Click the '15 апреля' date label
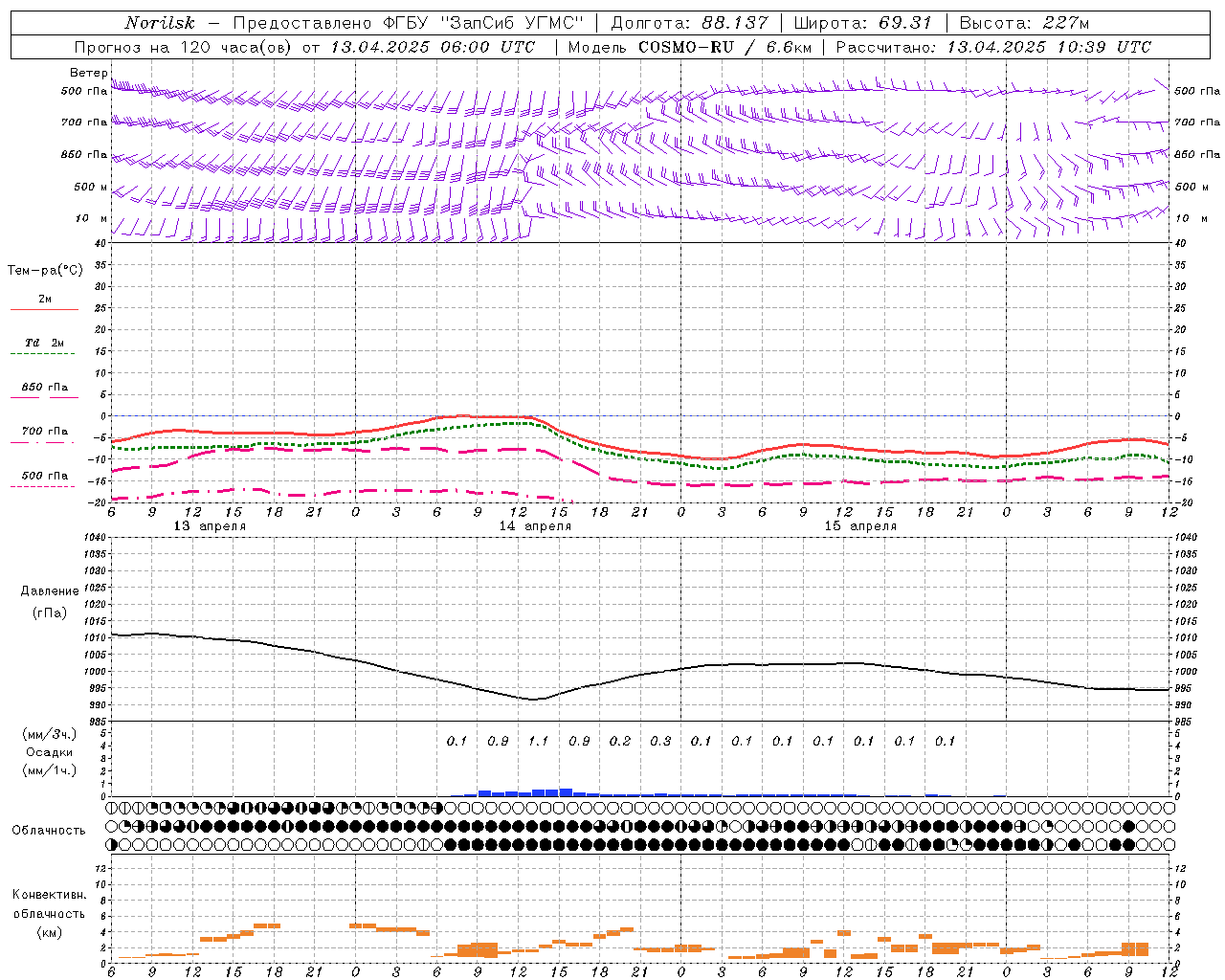1225x980 pixels. [860, 526]
